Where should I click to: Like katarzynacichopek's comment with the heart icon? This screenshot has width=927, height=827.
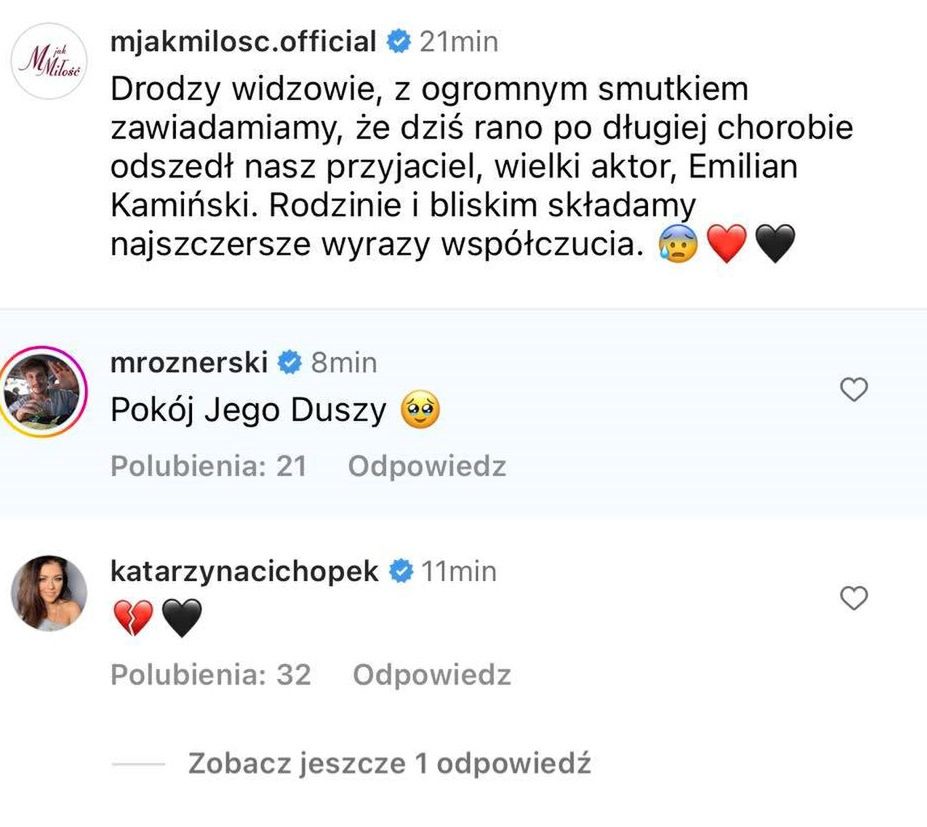pos(853,598)
